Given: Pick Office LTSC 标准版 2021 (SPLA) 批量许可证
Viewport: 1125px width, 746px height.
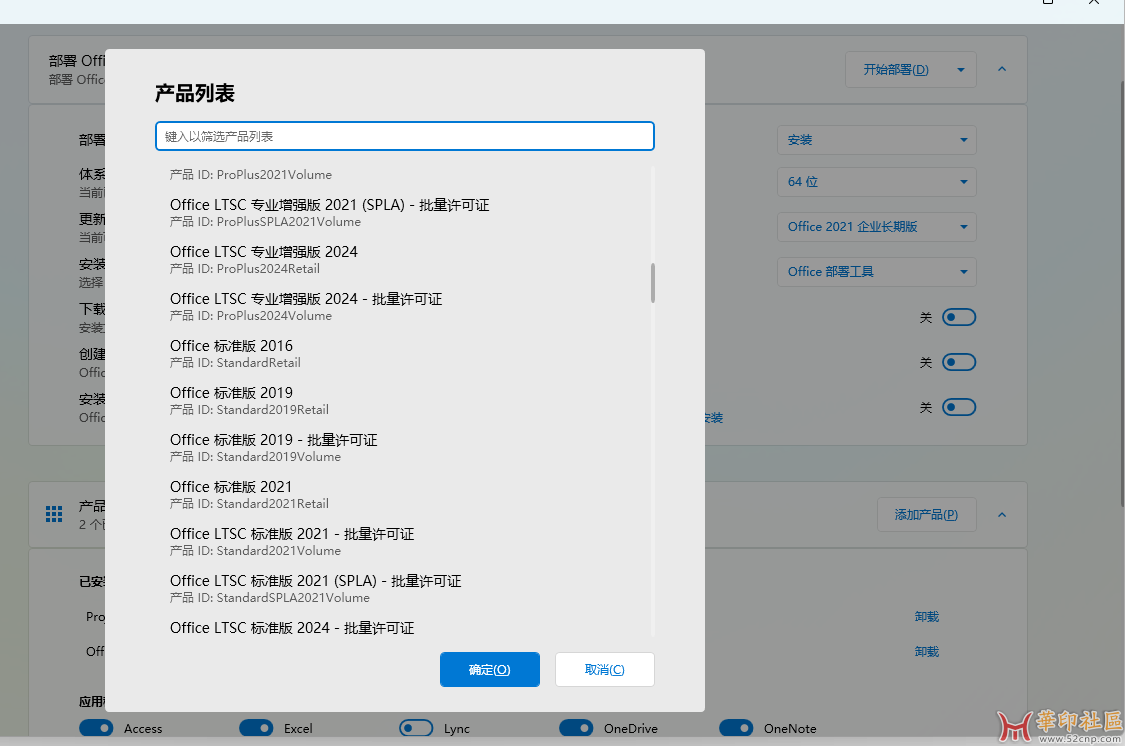Looking at the screenshot, I should pos(405,589).
